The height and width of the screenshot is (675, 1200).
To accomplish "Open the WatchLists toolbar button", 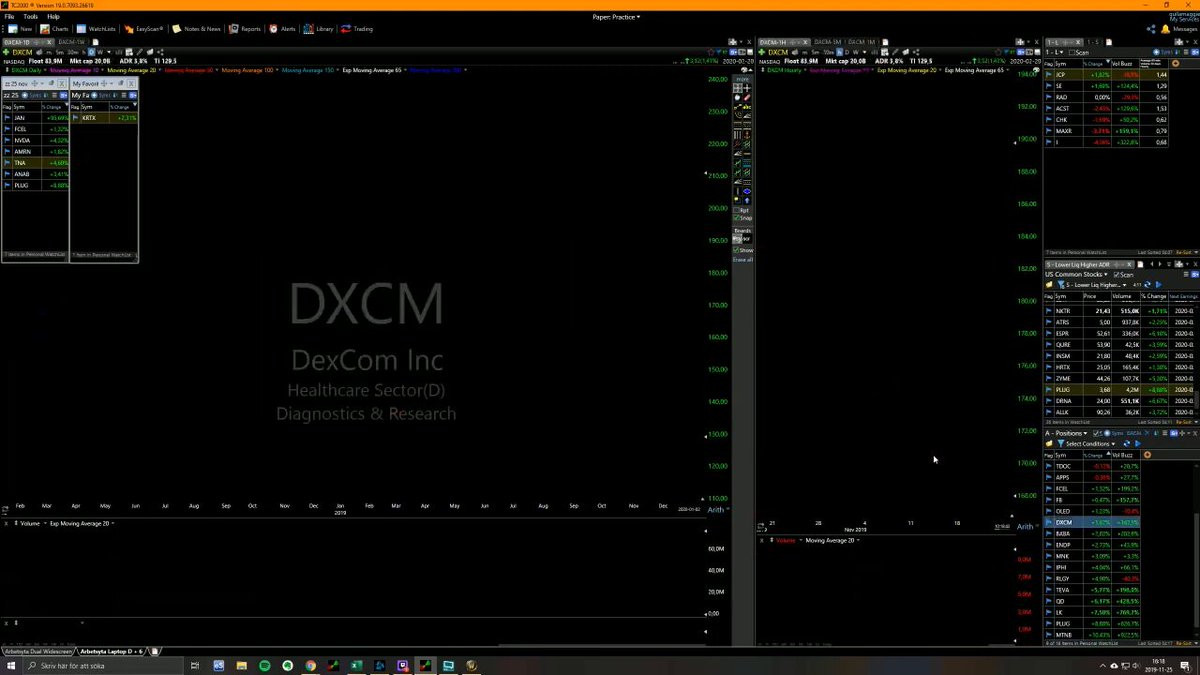I will (x=96, y=29).
